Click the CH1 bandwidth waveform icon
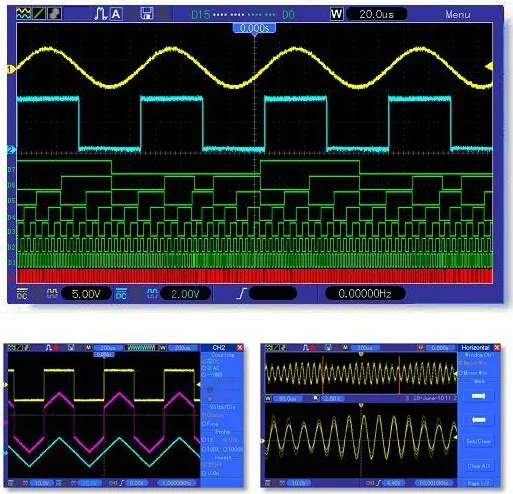Image resolution: width=513 pixels, height=494 pixels. click(x=52, y=293)
